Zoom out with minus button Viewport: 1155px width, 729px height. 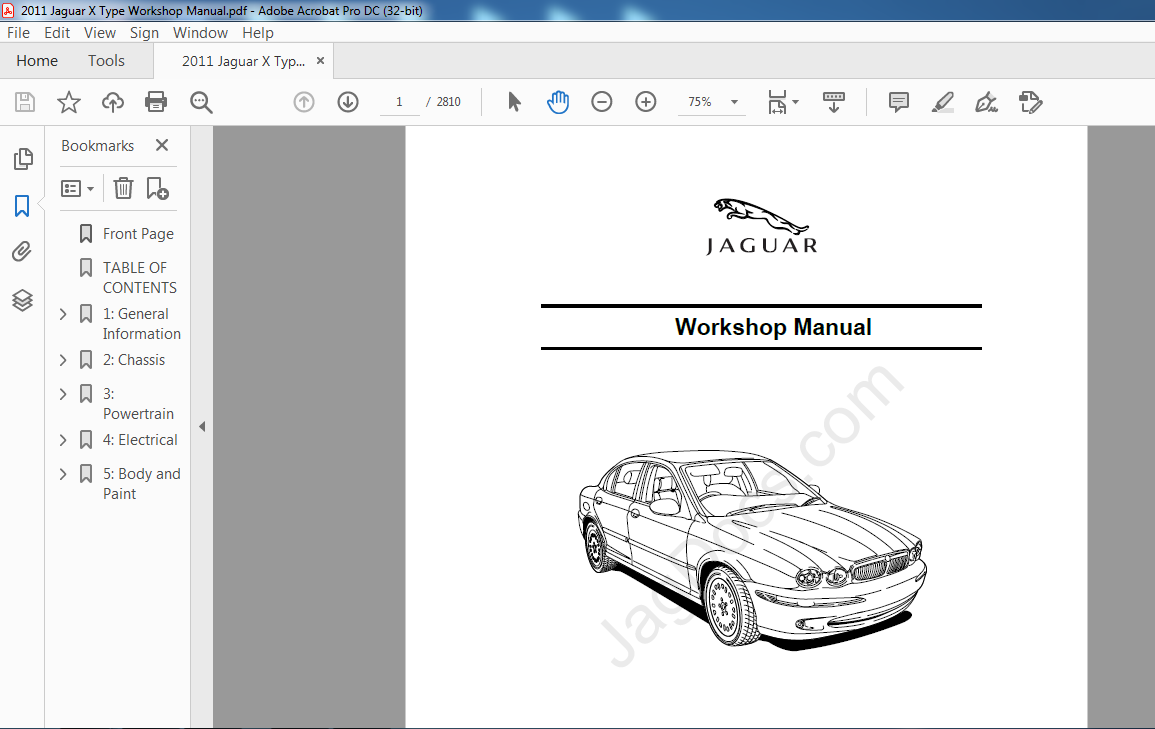click(602, 102)
